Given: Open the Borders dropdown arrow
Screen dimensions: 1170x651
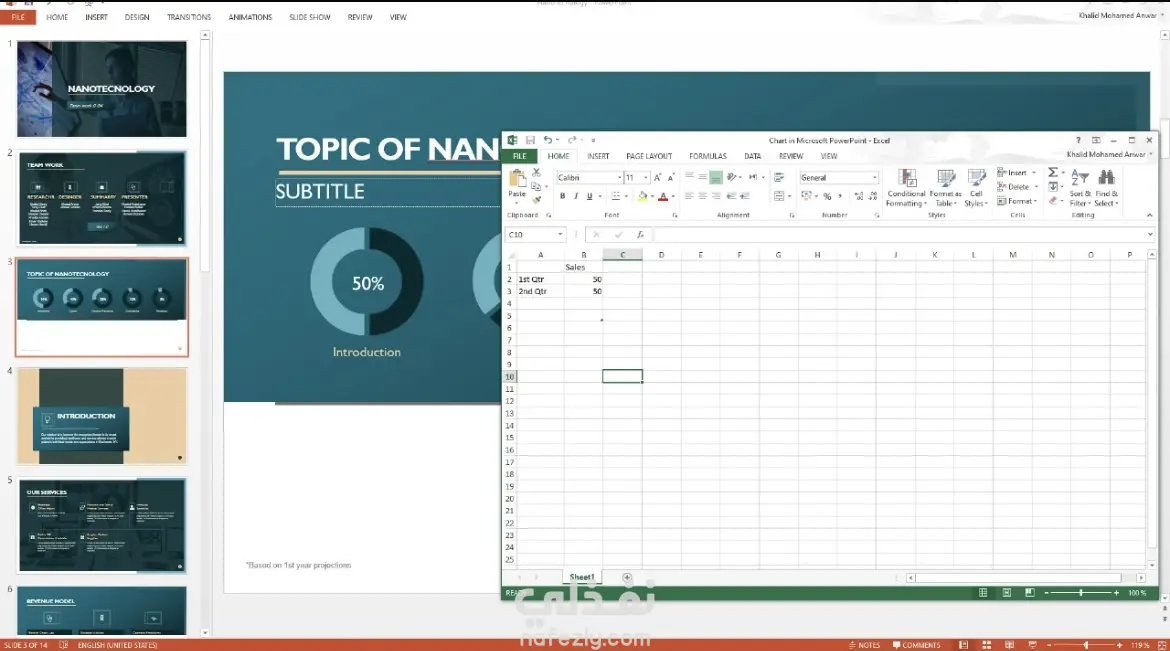Looking at the screenshot, I should [x=626, y=196].
